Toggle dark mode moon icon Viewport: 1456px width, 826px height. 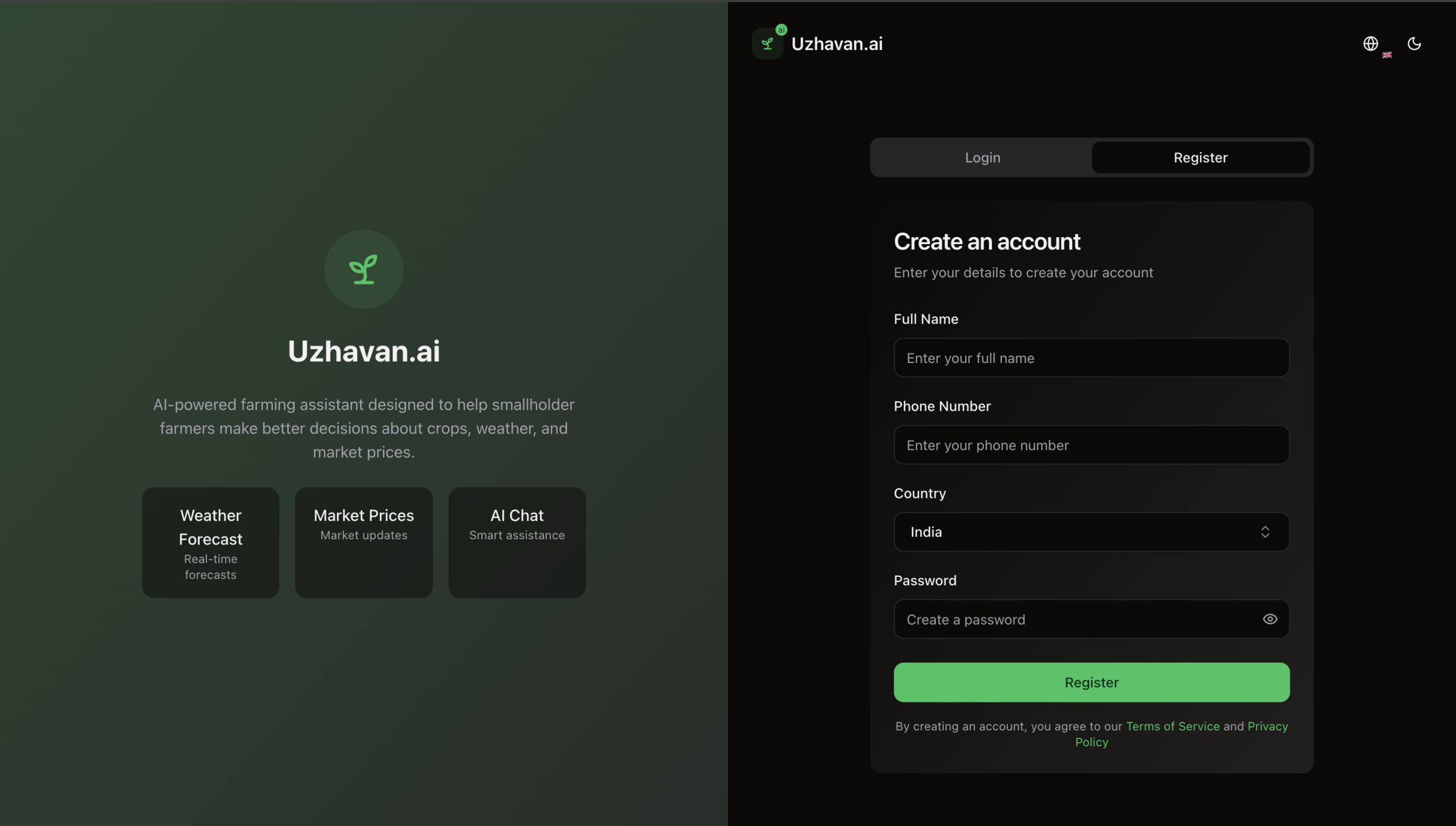tap(1414, 44)
